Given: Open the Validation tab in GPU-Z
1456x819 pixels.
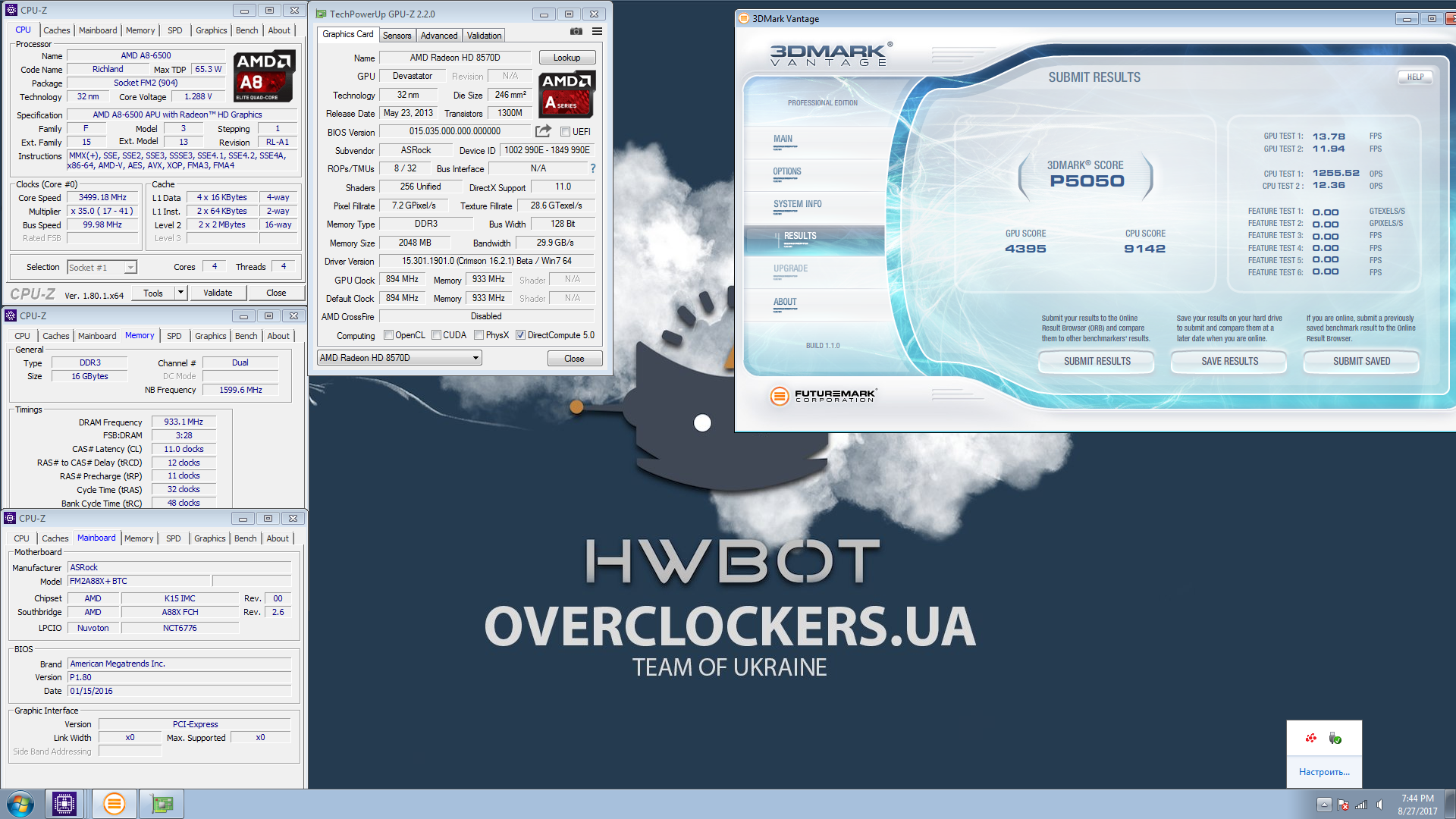Looking at the screenshot, I should (484, 36).
